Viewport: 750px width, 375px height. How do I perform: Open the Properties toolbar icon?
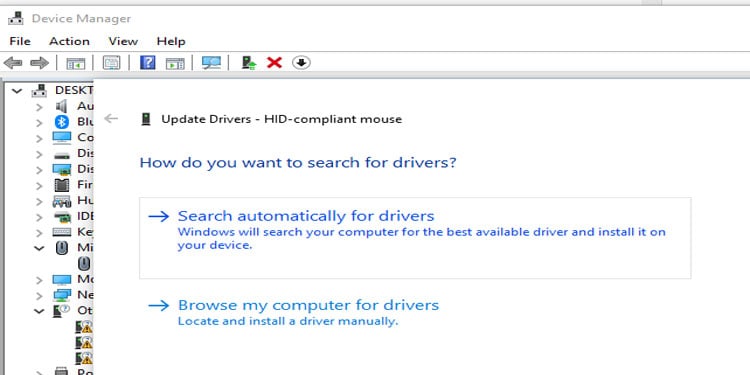[x=111, y=63]
